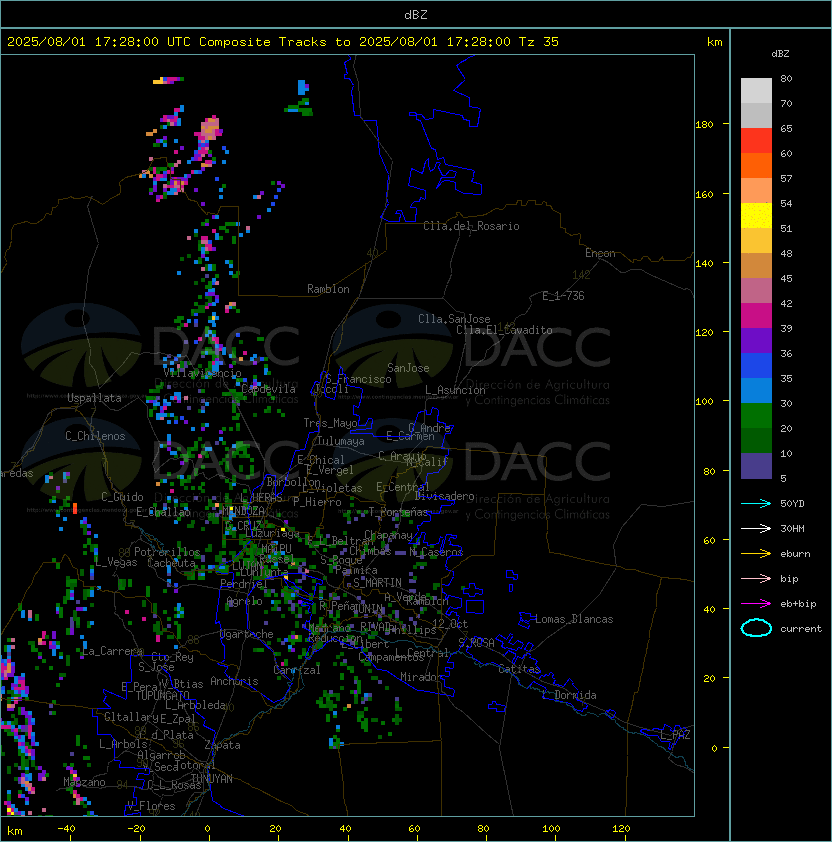Click the S_Francisco map label
832x842 pixels.
click(x=358, y=379)
